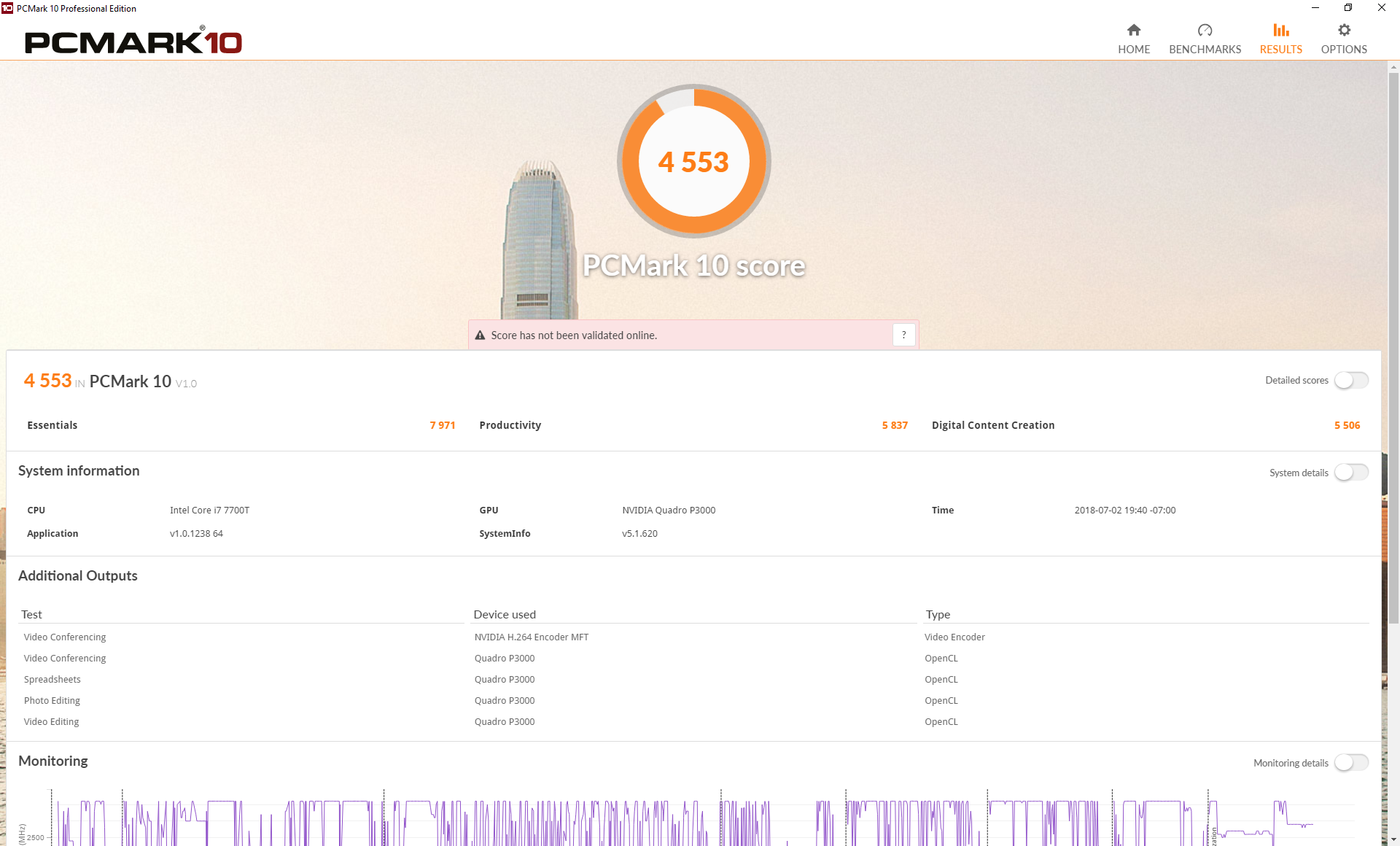Image resolution: width=1400 pixels, height=846 pixels.
Task: Expand Digital Content Creation score row
Action: coord(992,425)
